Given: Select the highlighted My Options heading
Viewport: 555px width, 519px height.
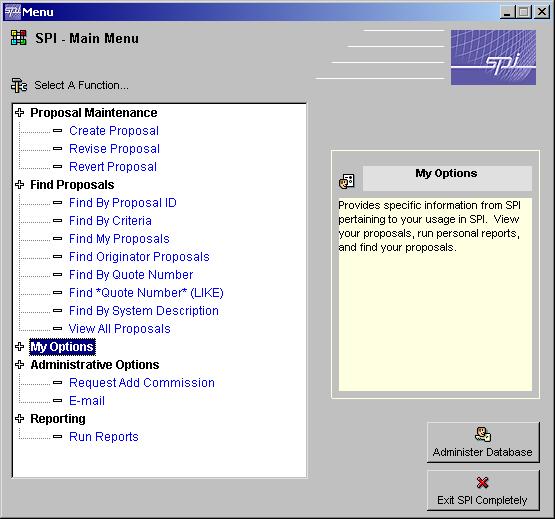Looking at the screenshot, I should (x=62, y=347).
